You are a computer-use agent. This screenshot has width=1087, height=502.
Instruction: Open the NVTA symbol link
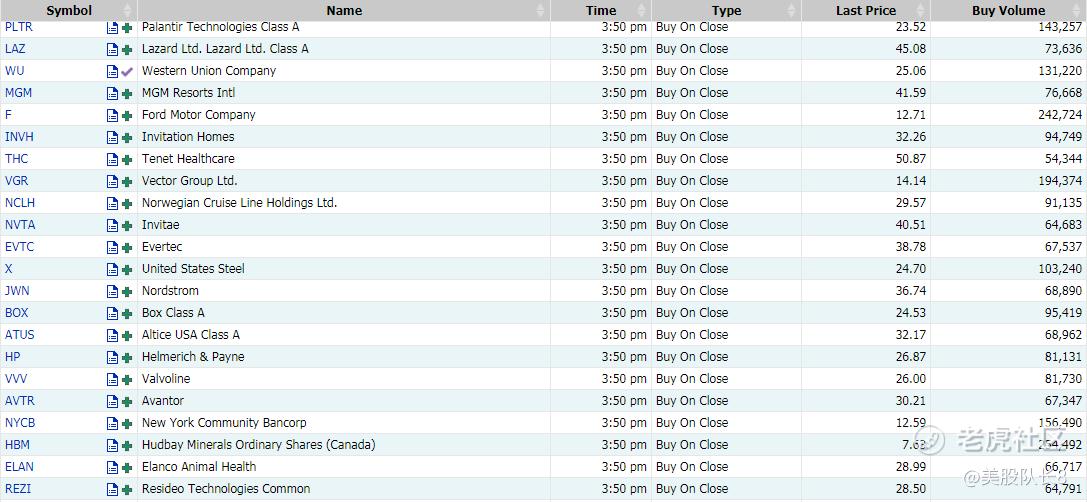20,225
